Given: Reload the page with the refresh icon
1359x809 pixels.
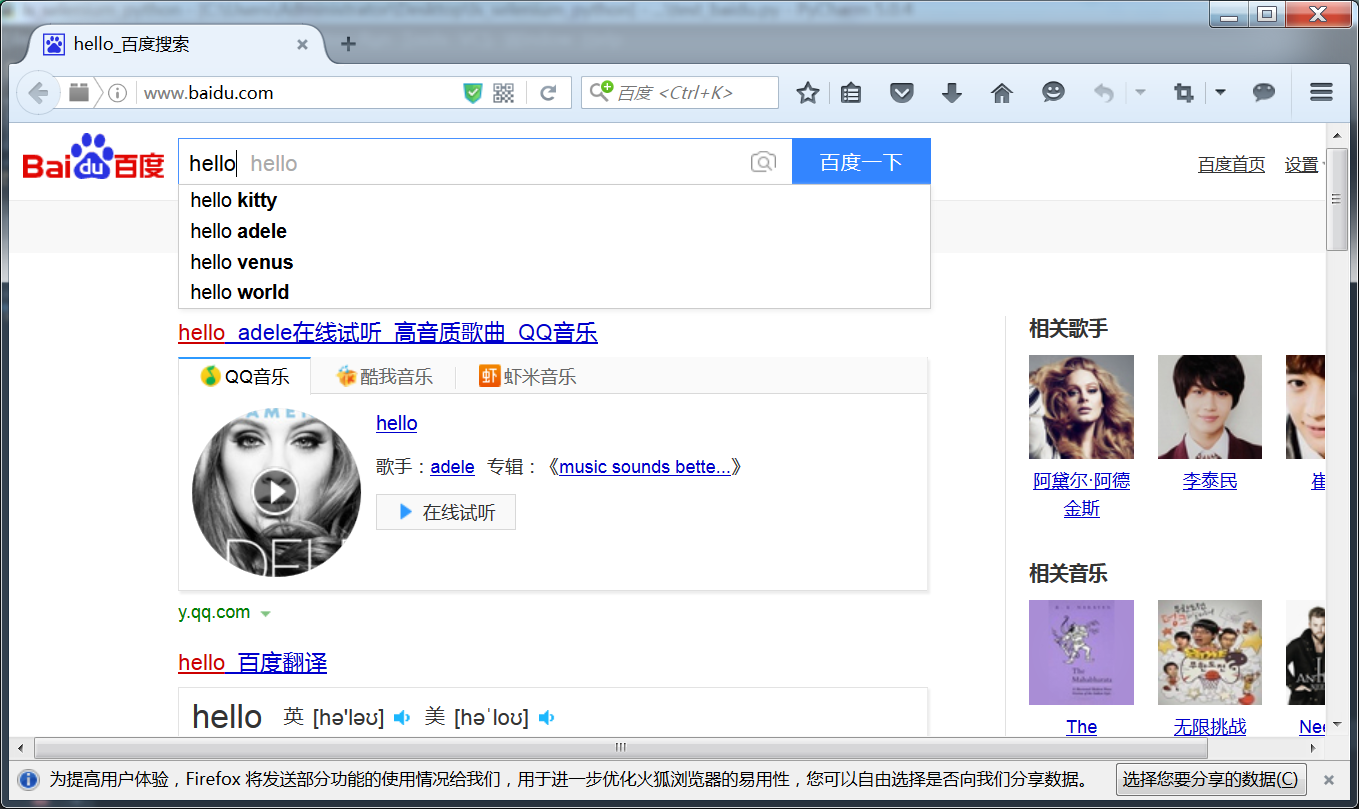Looking at the screenshot, I should (548, 93).
